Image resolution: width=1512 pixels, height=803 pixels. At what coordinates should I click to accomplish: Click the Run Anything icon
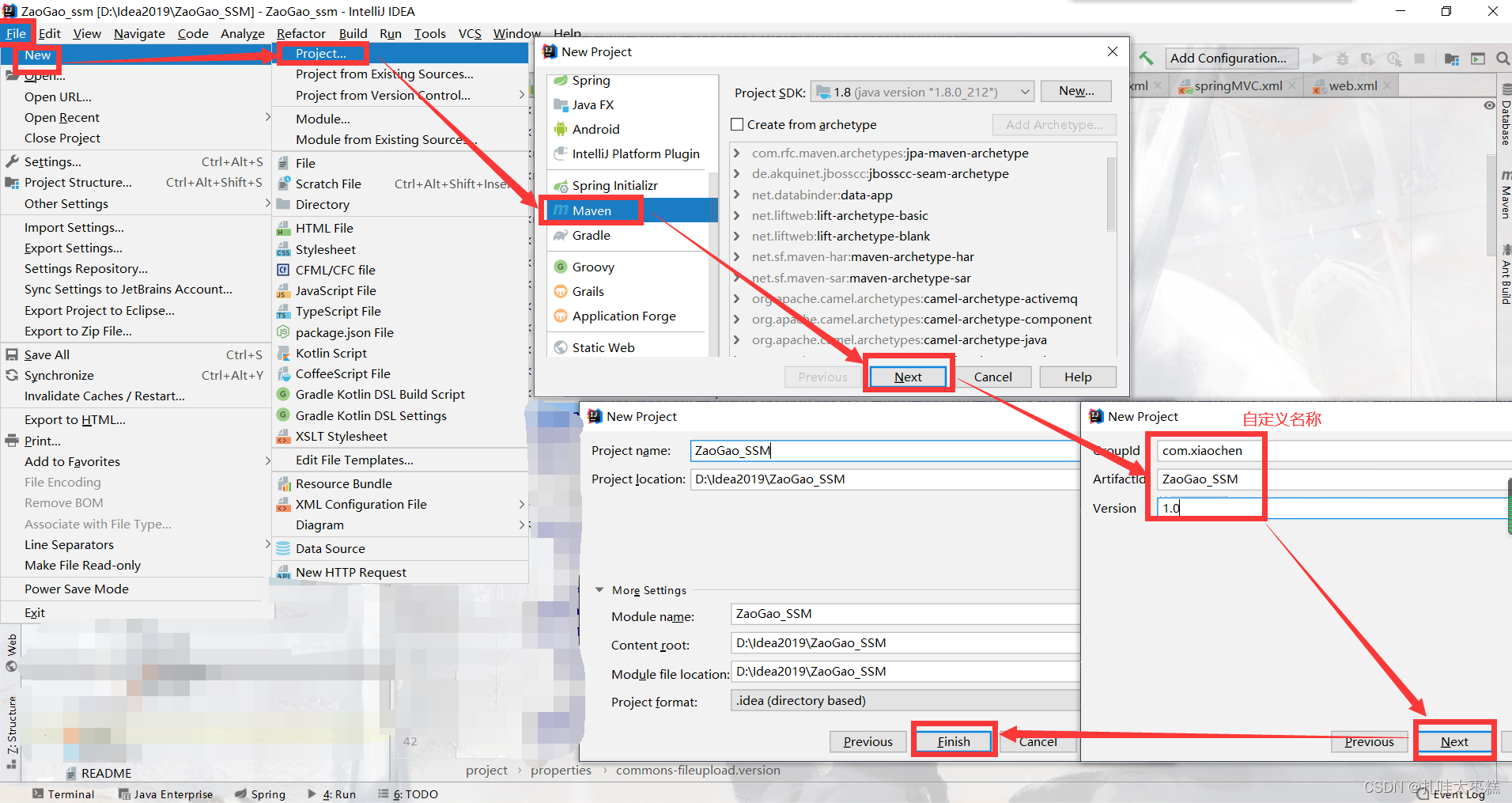[x=1478, y=59]
